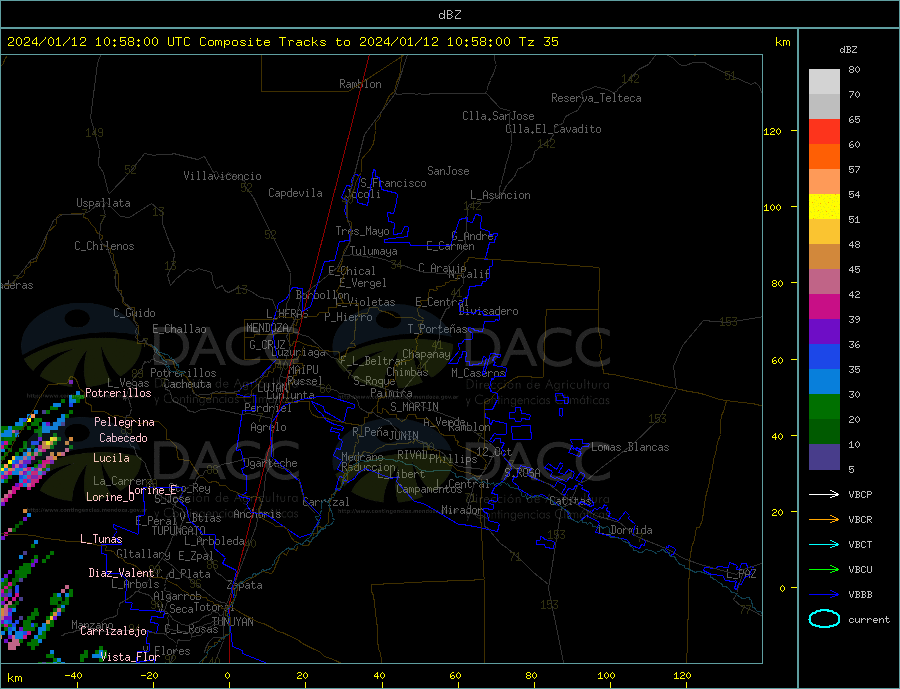Click the L_Tunas label
This screenshot has height=689, width=900.
click(101, 539)
